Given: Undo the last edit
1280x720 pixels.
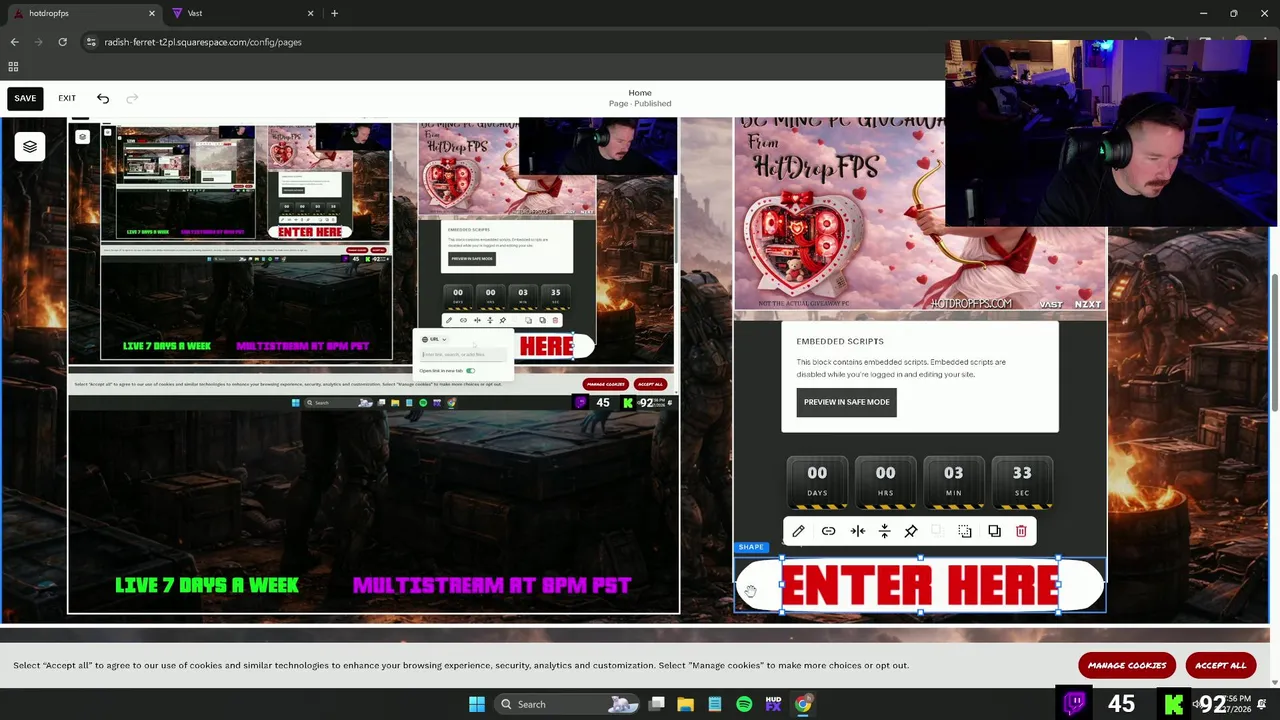Looking at the screenshot, I should pyautogui.click(x=103, y=98).
